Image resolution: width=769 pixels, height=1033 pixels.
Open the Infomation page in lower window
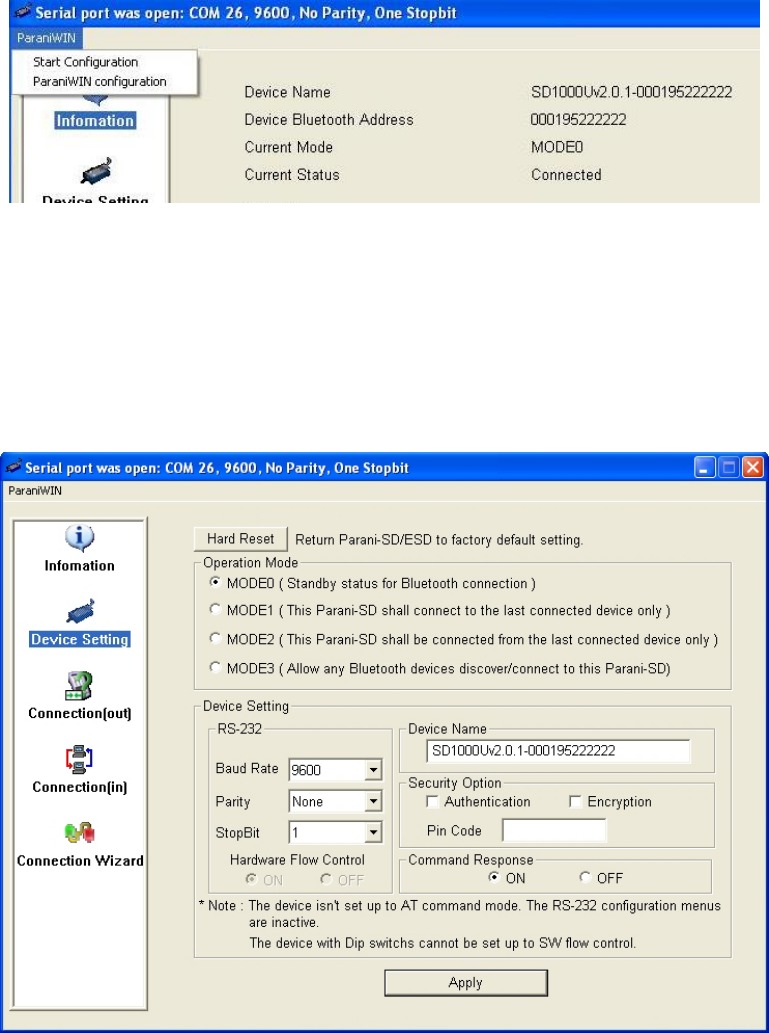point(79,548)
